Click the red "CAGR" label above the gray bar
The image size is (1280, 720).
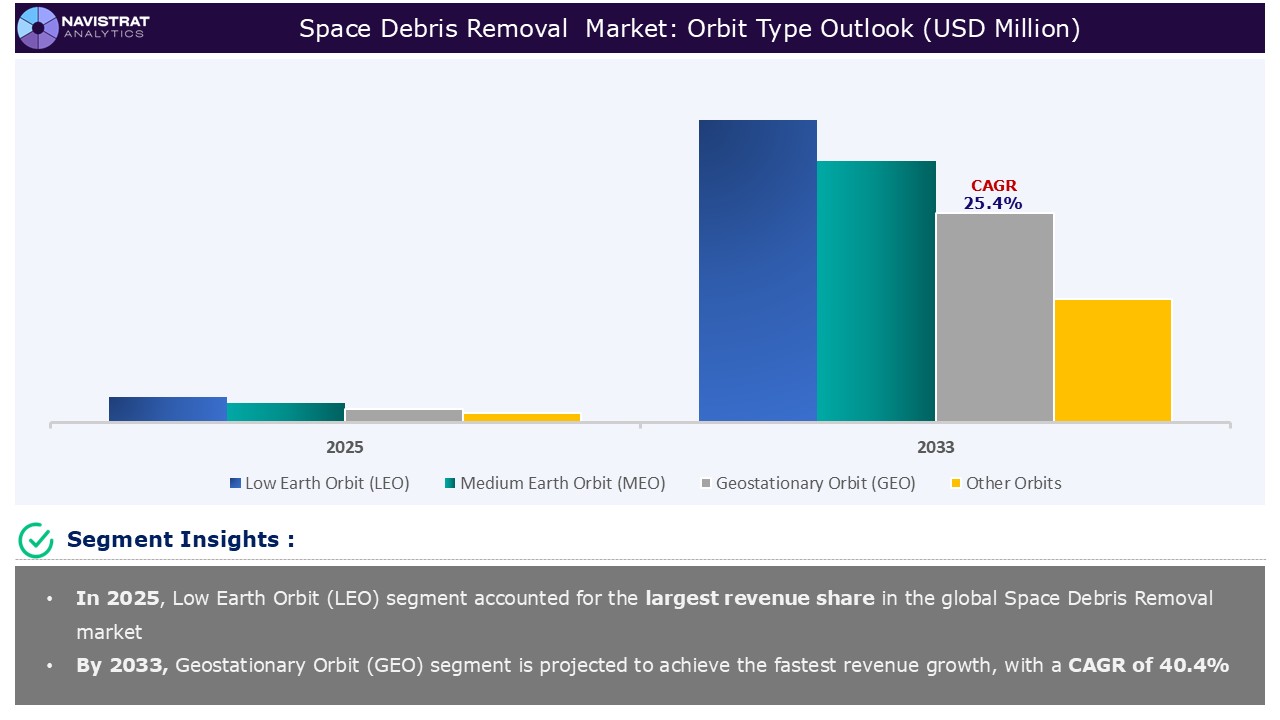click(x=994, y=186)
